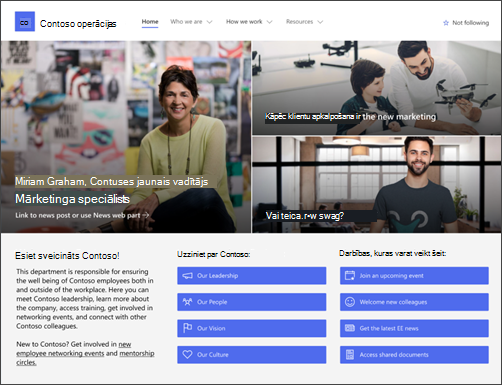Click the heart icon on Our Culture

(x=187, y=355)
